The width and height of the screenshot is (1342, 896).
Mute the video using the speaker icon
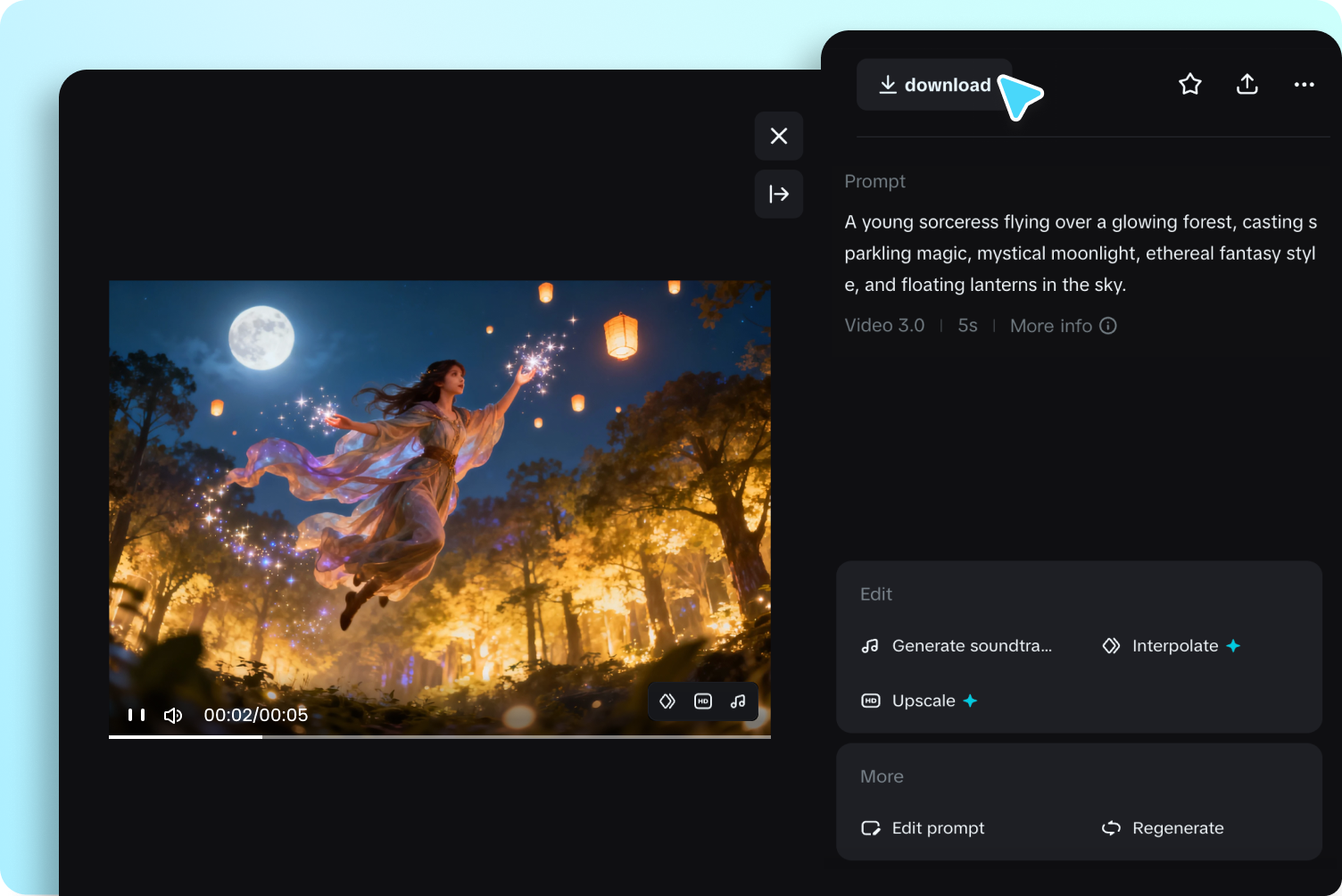[173, 716]
